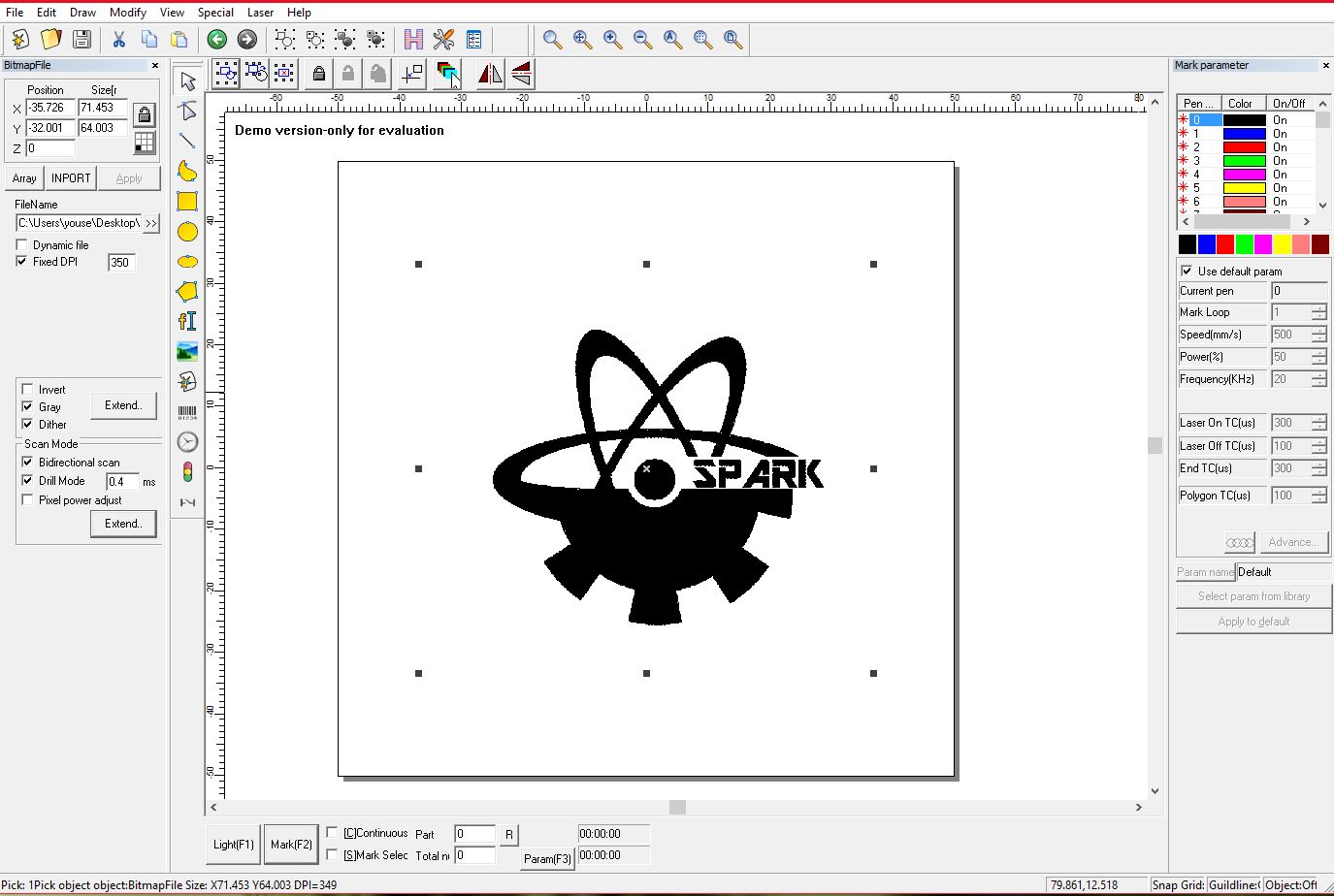Click the Fixed DPI value field

121,262
